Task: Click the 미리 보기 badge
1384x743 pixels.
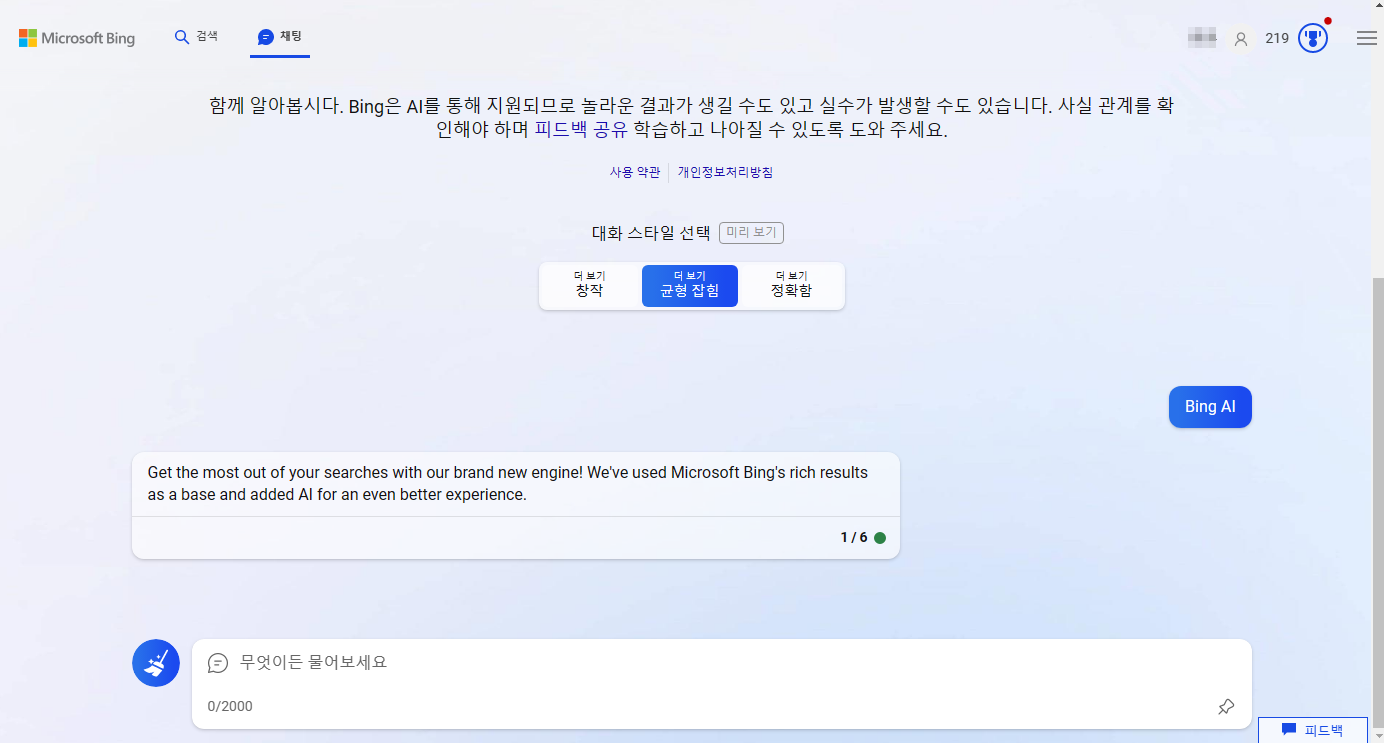Action: [x=751, y=233]
